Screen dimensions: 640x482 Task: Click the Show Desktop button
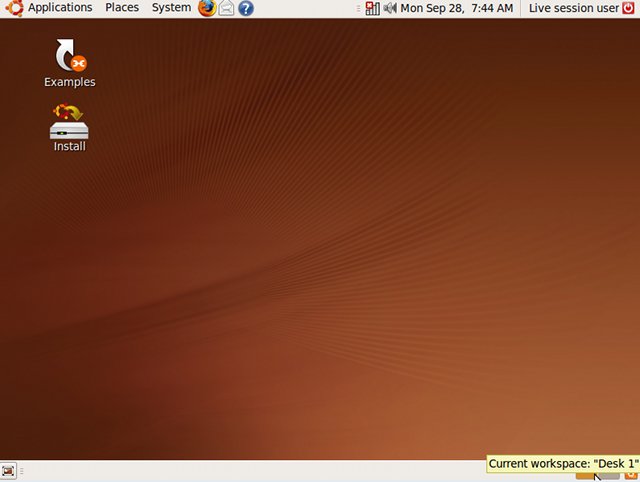coord(8,471)
